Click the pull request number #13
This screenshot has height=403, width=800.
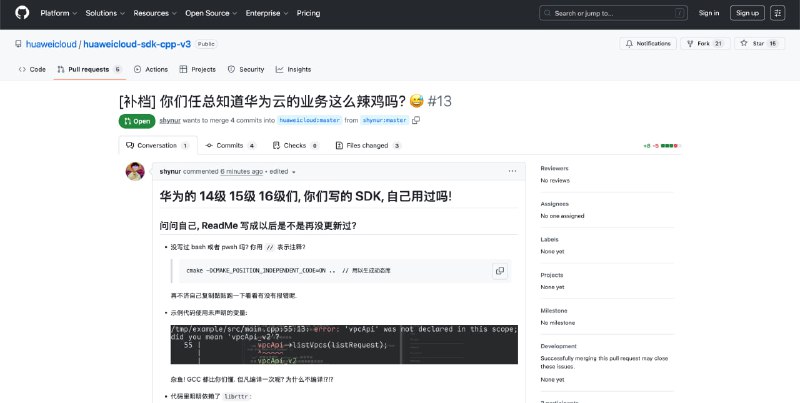click(439, 101)
